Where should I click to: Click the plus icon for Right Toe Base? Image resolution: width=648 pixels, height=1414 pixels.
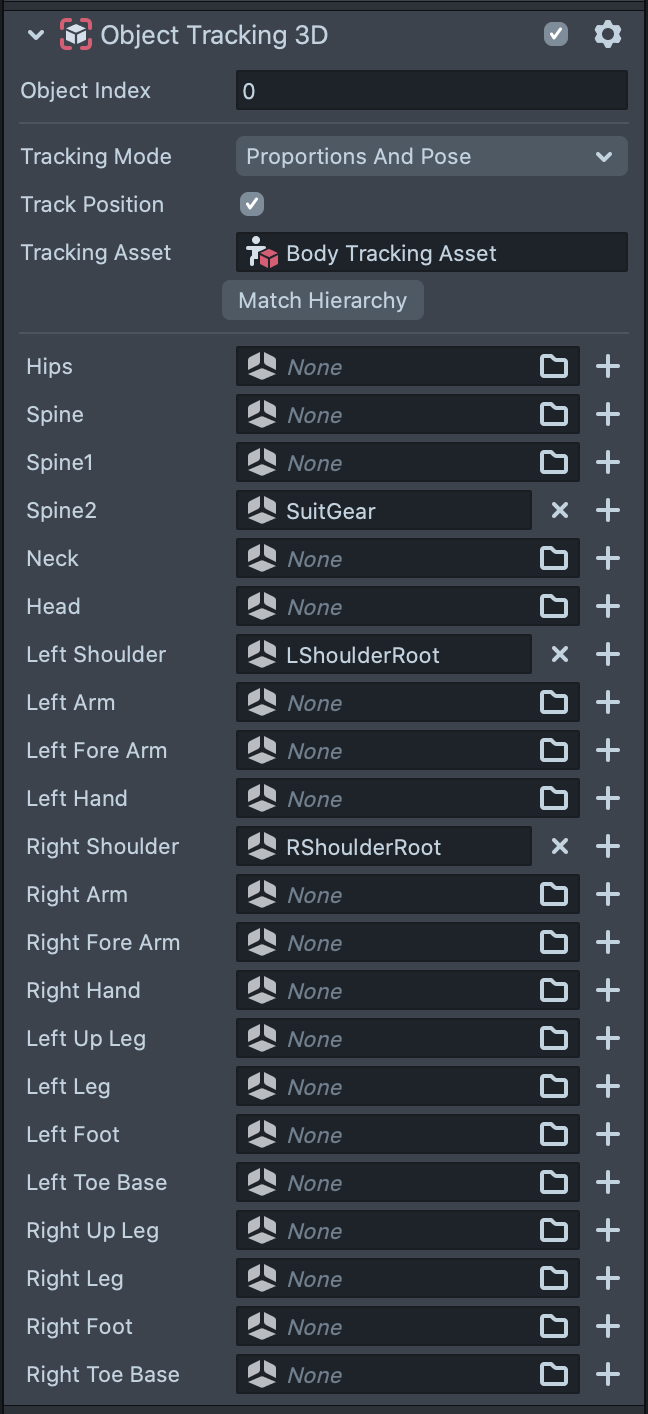[608, 1375]
